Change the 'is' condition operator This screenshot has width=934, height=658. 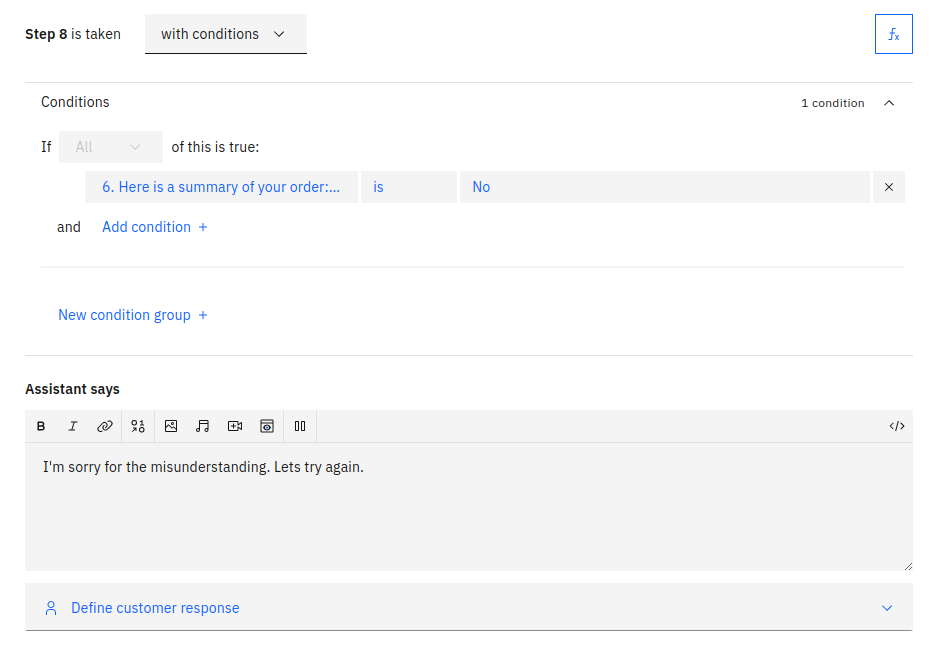pos(408,187)
